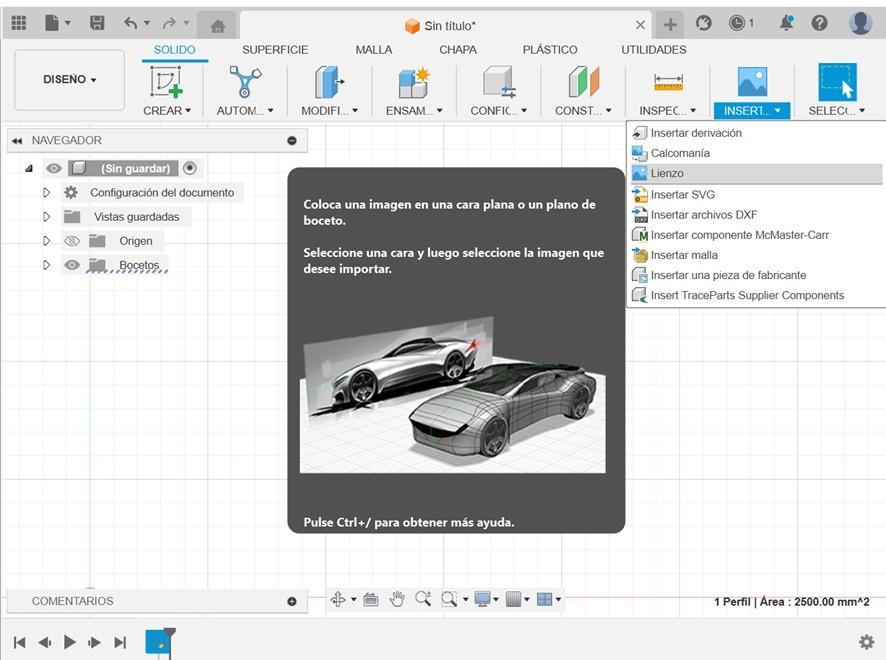Click the sketch marker in the timeline
The image size is (886, 660).
[x=158, y=642]
